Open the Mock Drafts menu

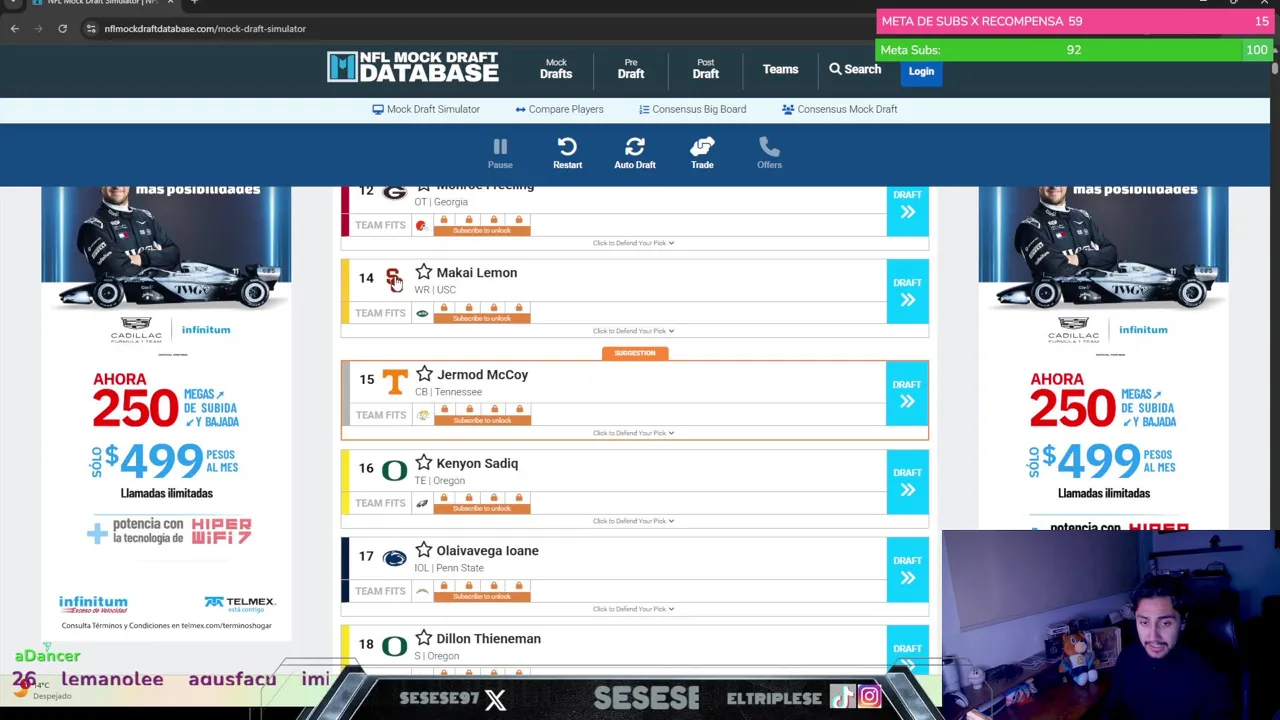pyautogui.click(x=556, y=68)
